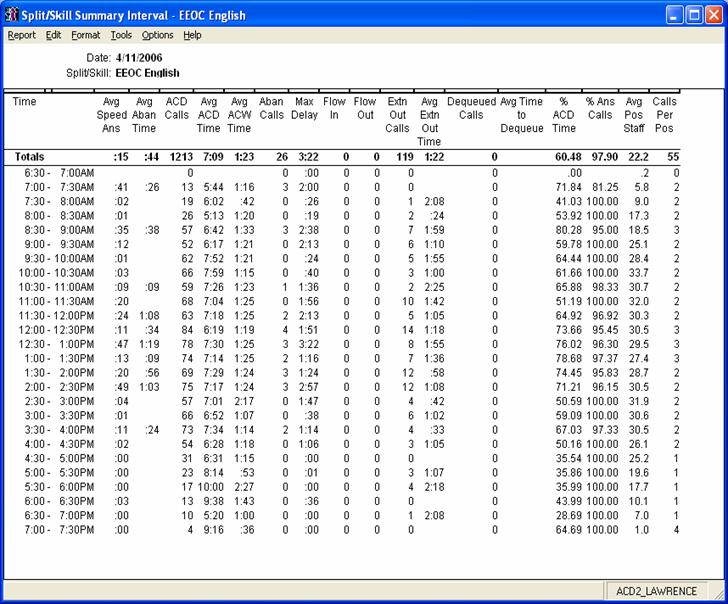The height and width of the screenshot is (604, 728).
Task: Open the Tools menu
Action: pos(121,35)
